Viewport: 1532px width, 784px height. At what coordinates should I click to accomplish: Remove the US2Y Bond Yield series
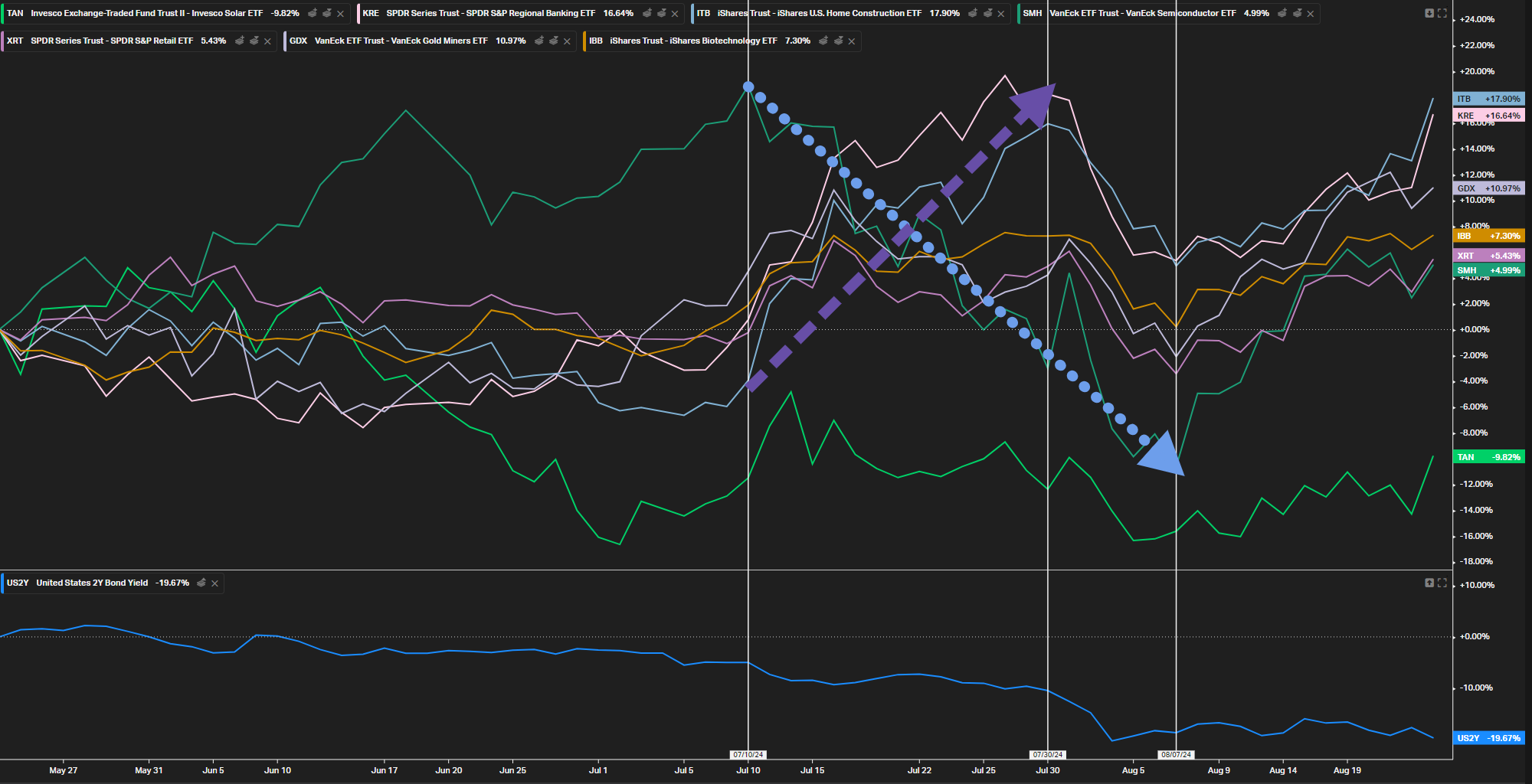click(x=215, y=583)
